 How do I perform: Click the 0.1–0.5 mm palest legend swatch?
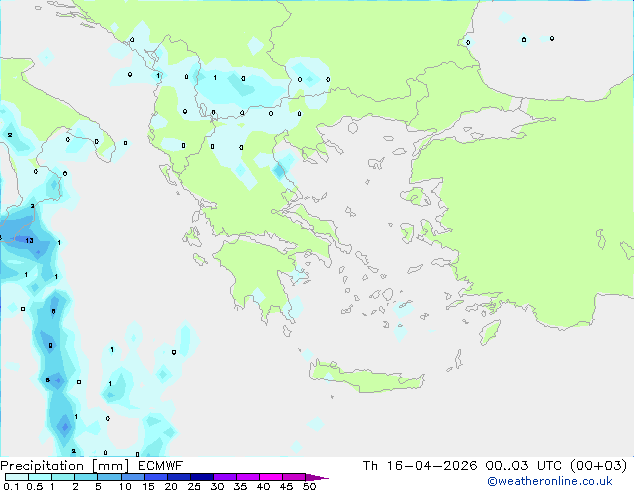tap(17, 477)
